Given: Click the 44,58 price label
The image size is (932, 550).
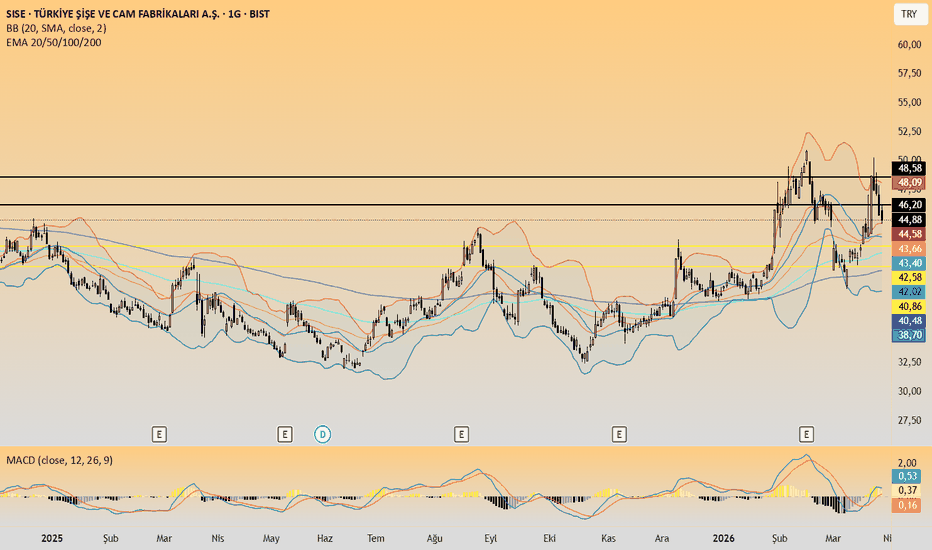Looking at the screenshot, I should tap(909, 234).
